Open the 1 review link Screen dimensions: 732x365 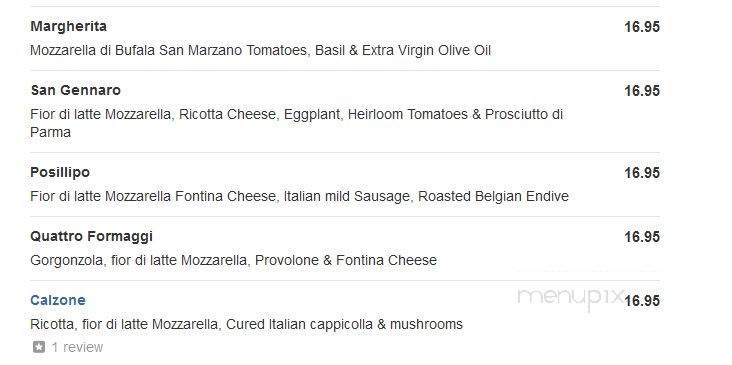(77, 347)
